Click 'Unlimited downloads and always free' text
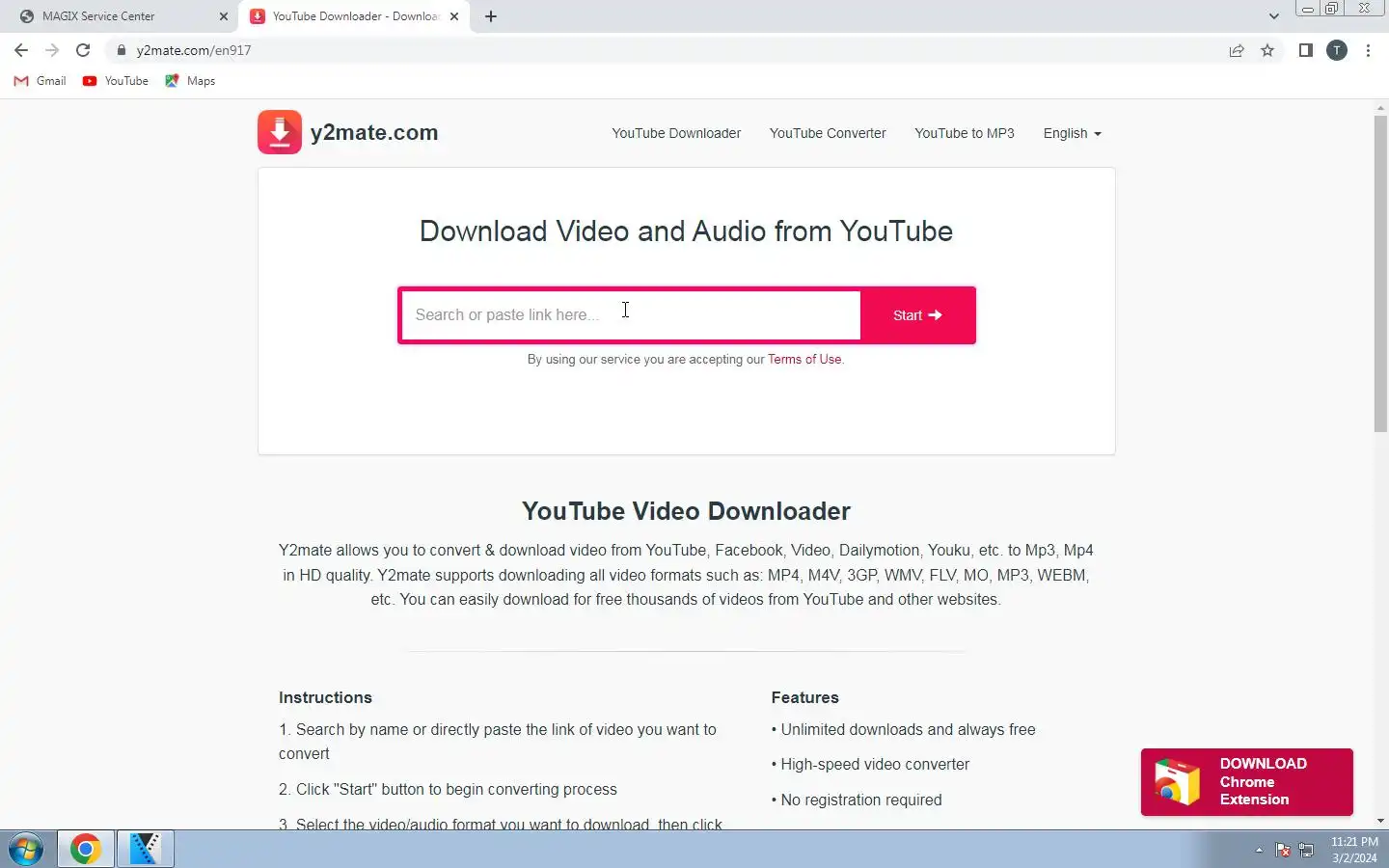 [908, 730]
